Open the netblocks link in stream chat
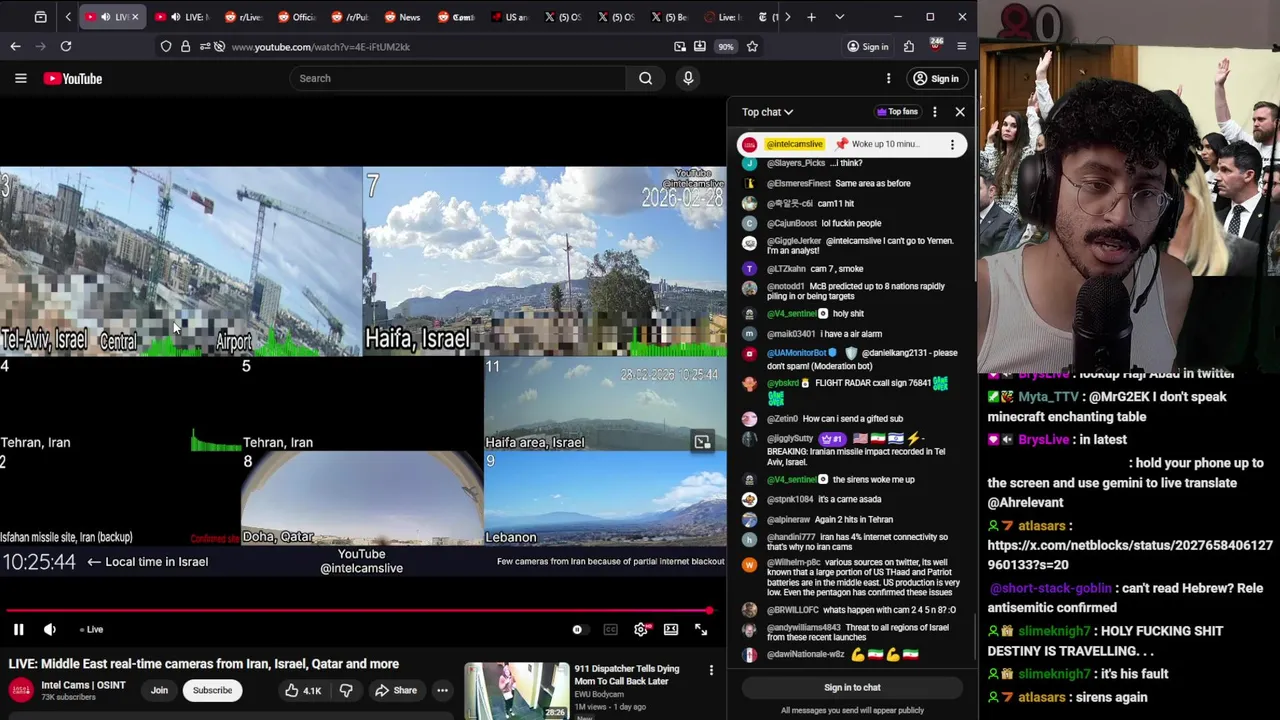The height and width of the screenshot is (720, 1280). coord(1130,555)
